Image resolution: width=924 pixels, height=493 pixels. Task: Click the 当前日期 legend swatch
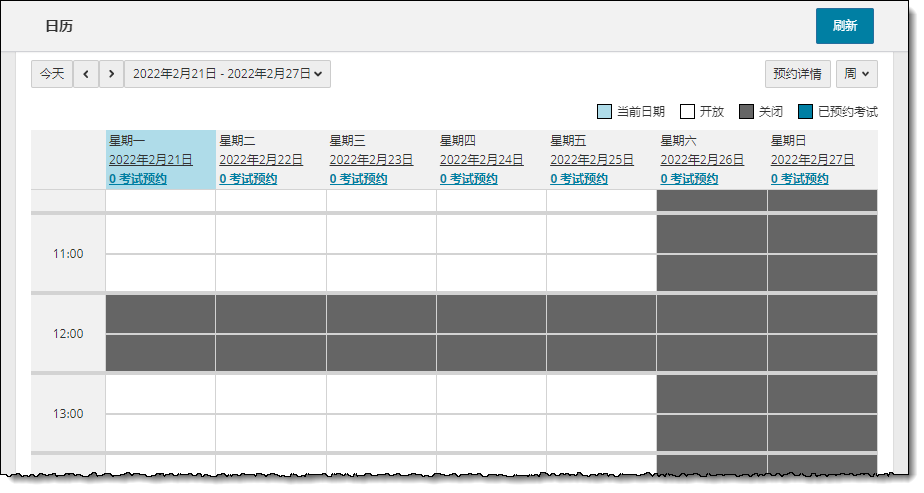(604, 111)
